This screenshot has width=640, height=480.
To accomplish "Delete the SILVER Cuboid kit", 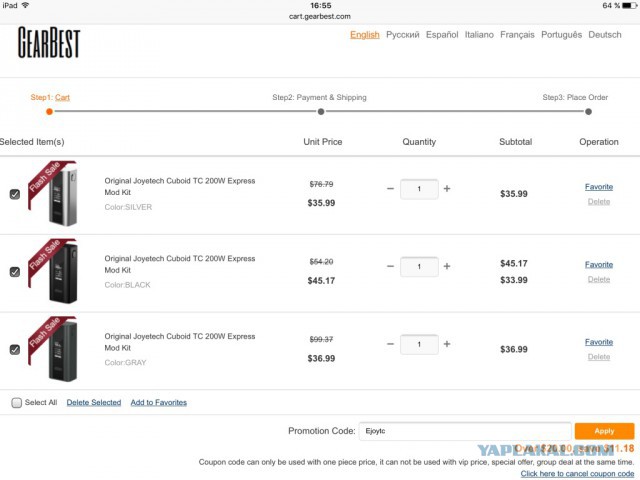I will tap(599, 202).
